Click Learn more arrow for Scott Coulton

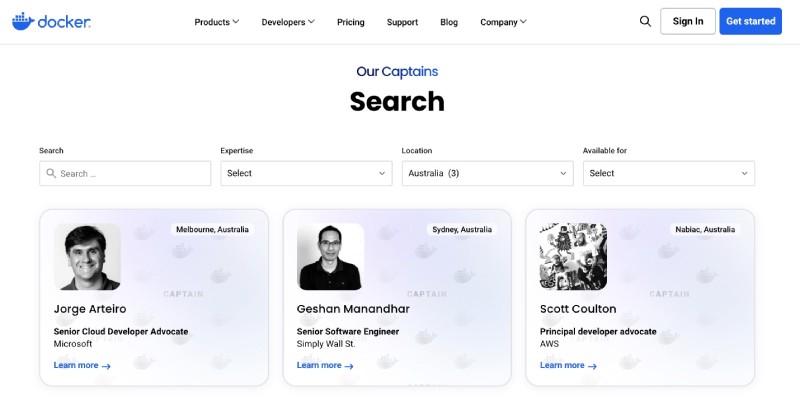(592, 366)
